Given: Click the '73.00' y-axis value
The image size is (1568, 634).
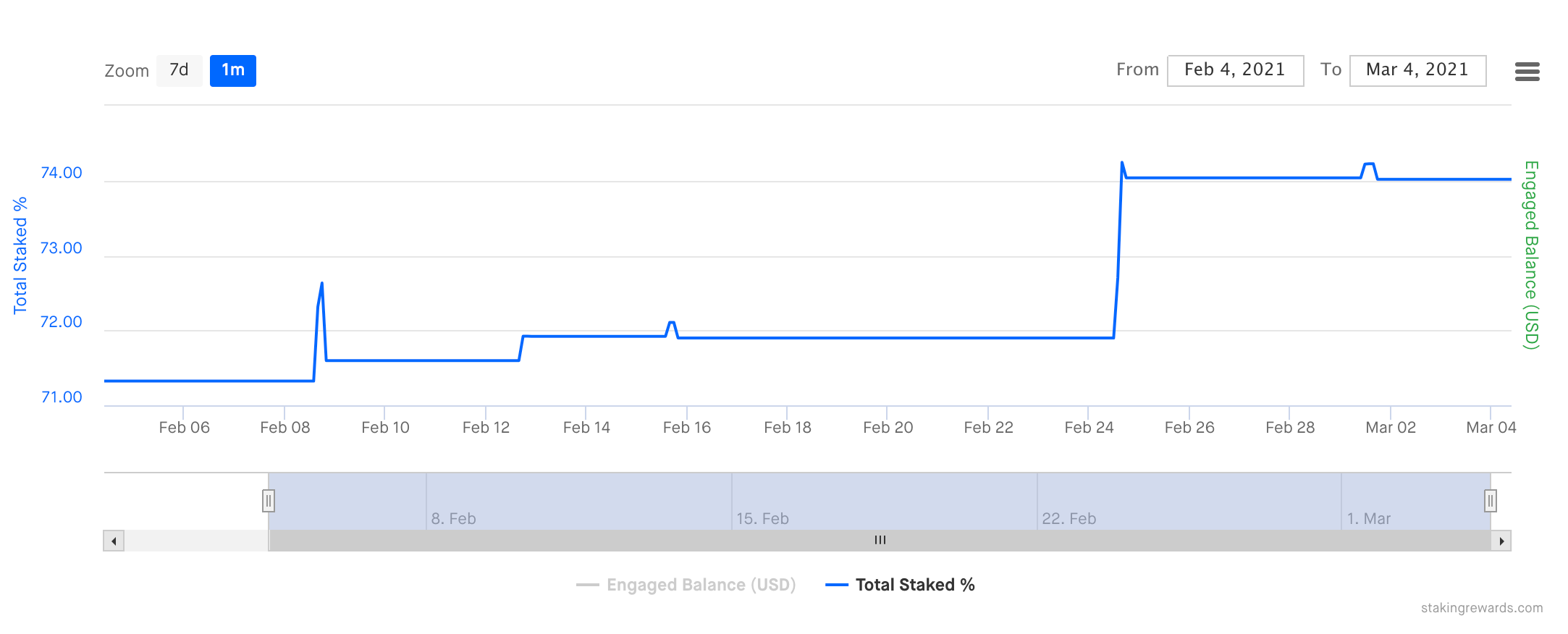Looking at the screenshot, I should coord(62,248).
